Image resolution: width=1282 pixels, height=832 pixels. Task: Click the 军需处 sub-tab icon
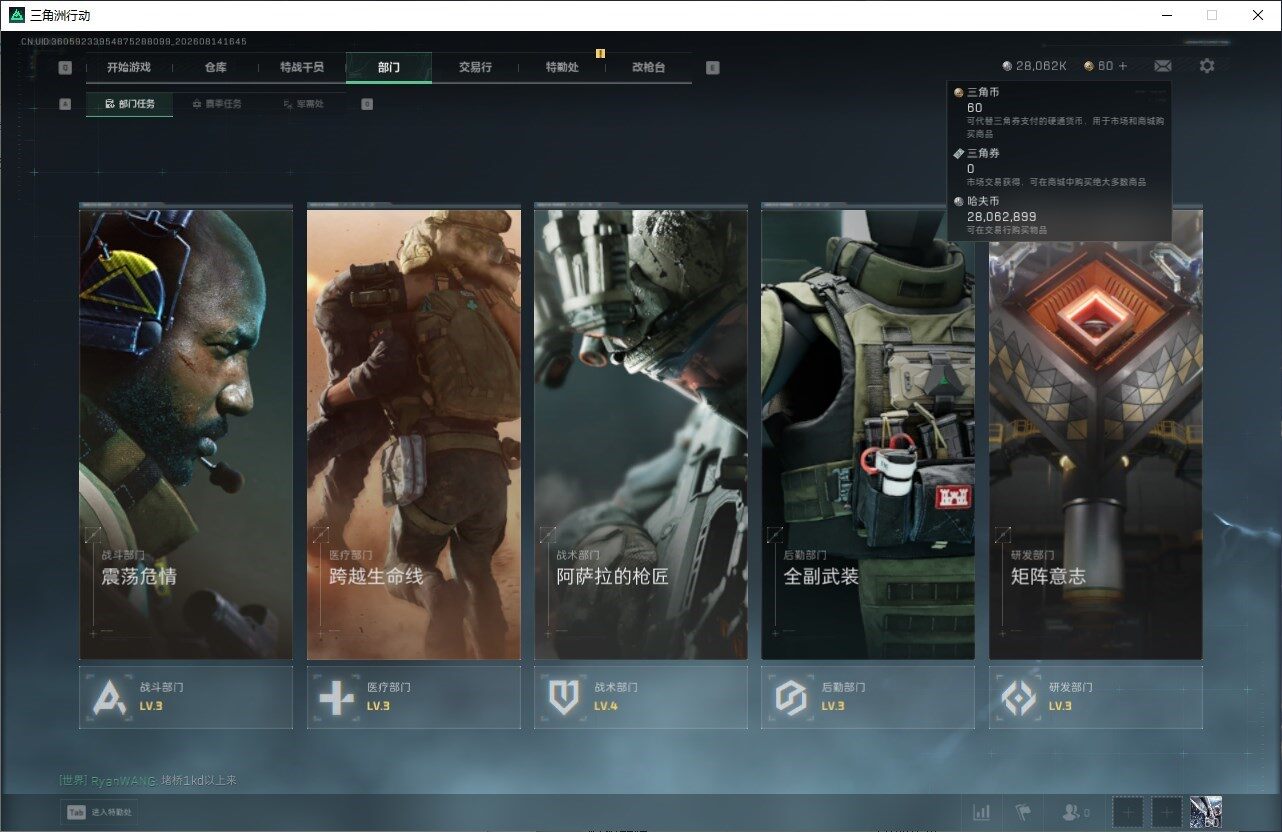click(288, 104)
